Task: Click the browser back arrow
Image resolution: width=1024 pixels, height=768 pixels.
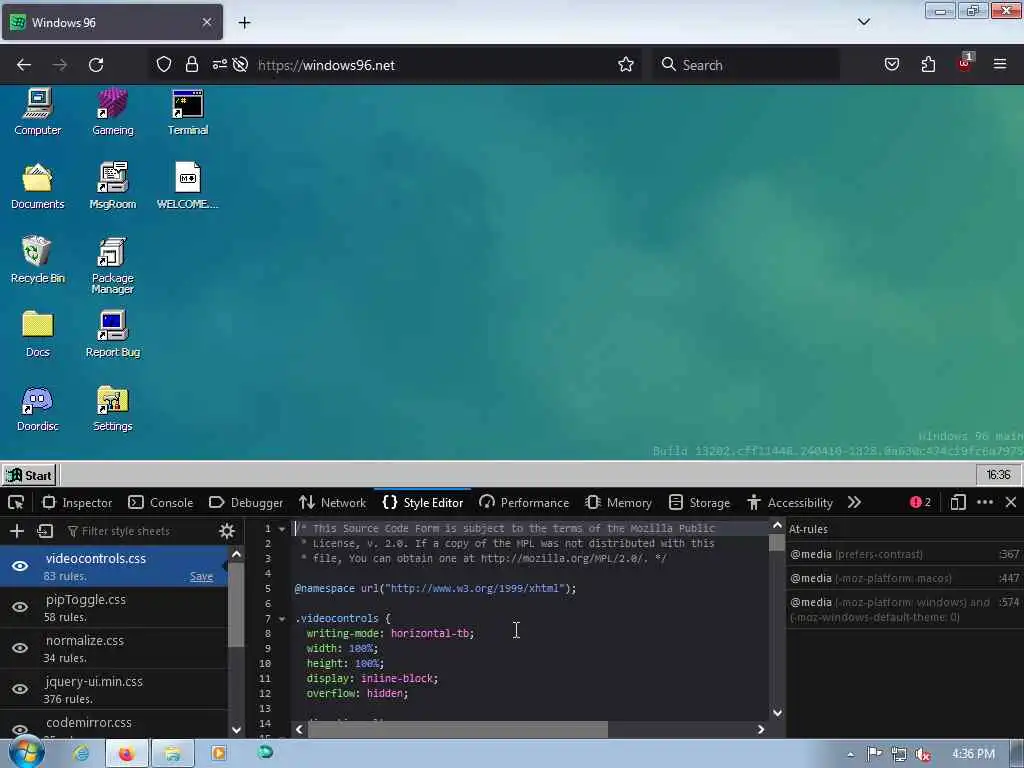Action: (24, 65)
